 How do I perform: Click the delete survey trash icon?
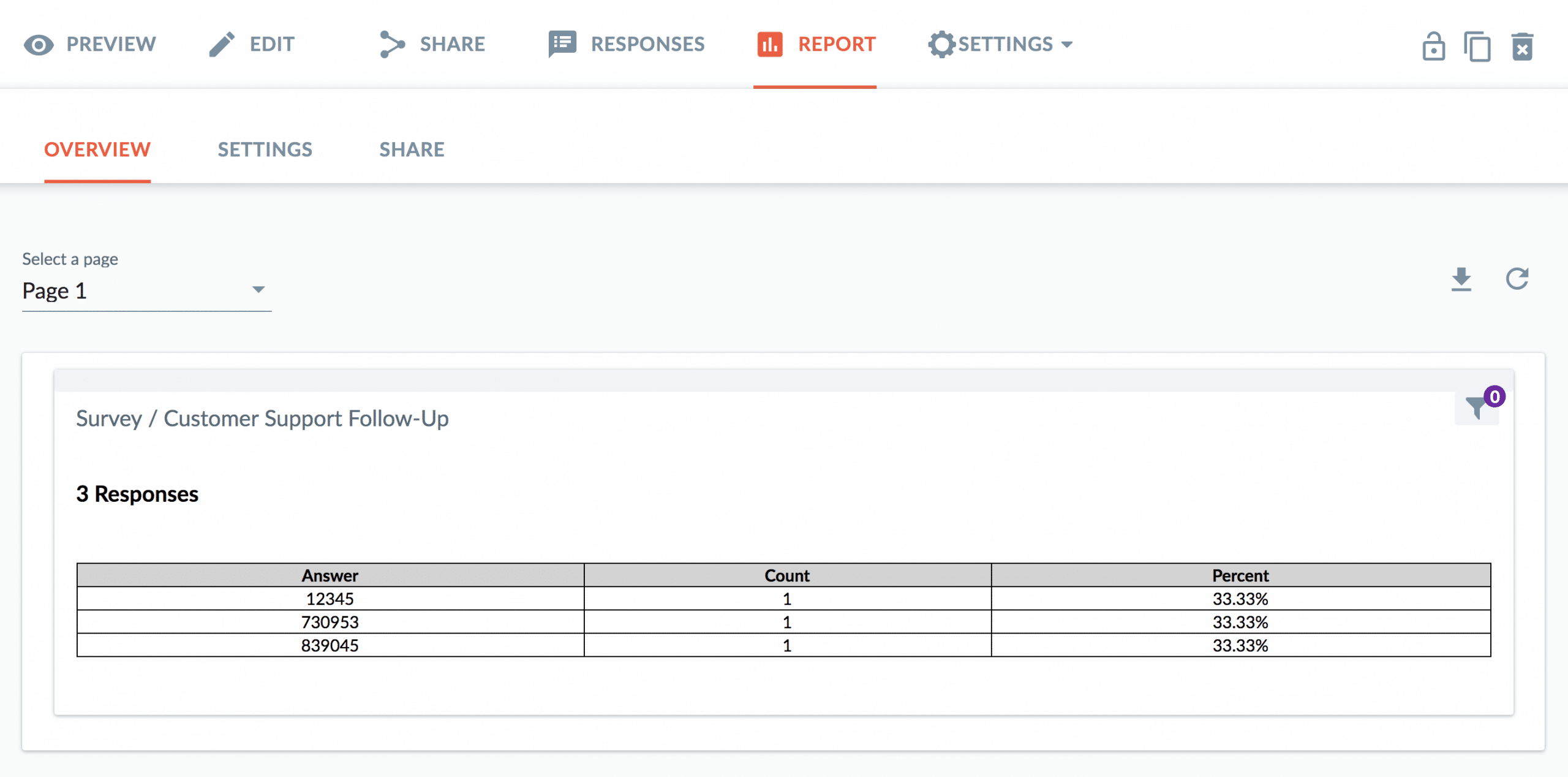point(1522,47)
